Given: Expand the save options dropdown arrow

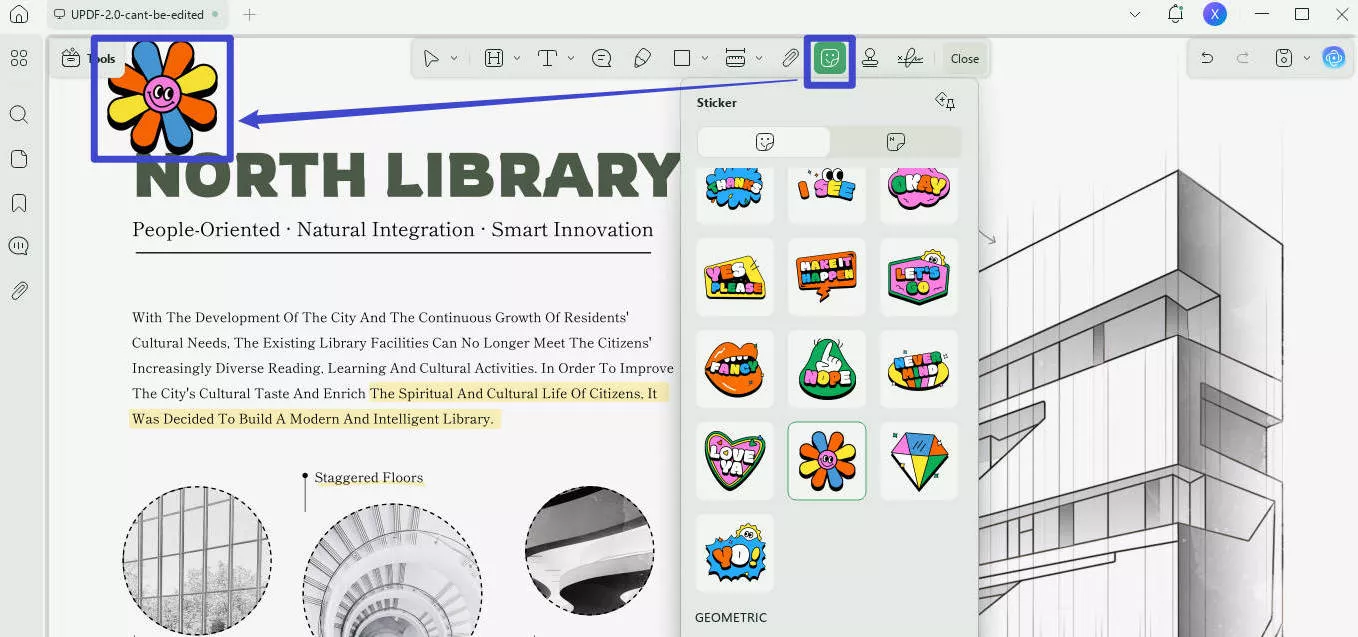Looking at the screenshot, I should click(1306, 58).
